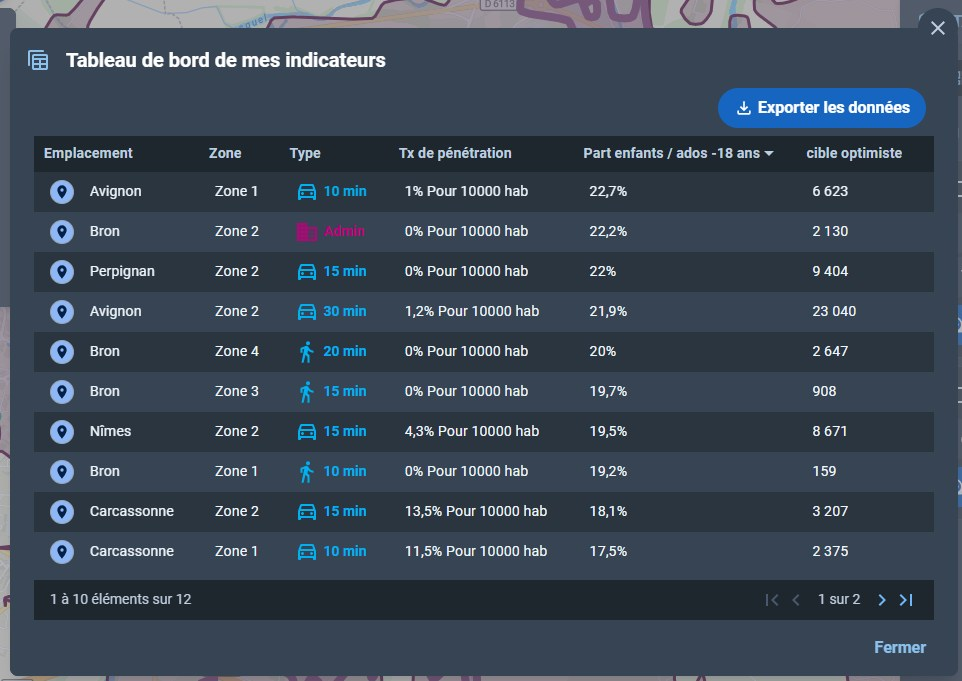Click the car icon in Nîmes row
The image size is (962, 681).
click(307, 432)
